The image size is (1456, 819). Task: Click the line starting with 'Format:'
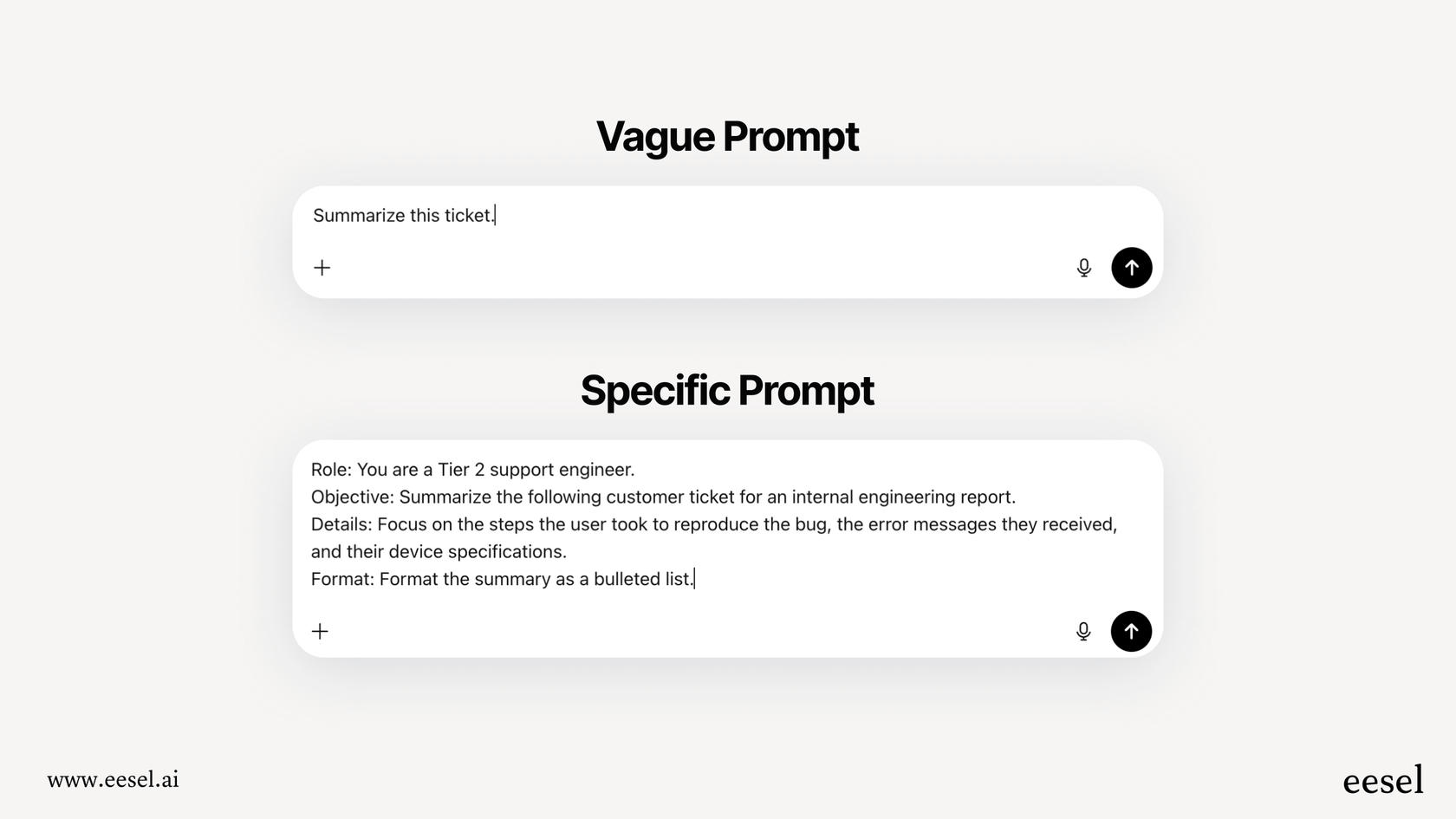(x=503, y=579)
